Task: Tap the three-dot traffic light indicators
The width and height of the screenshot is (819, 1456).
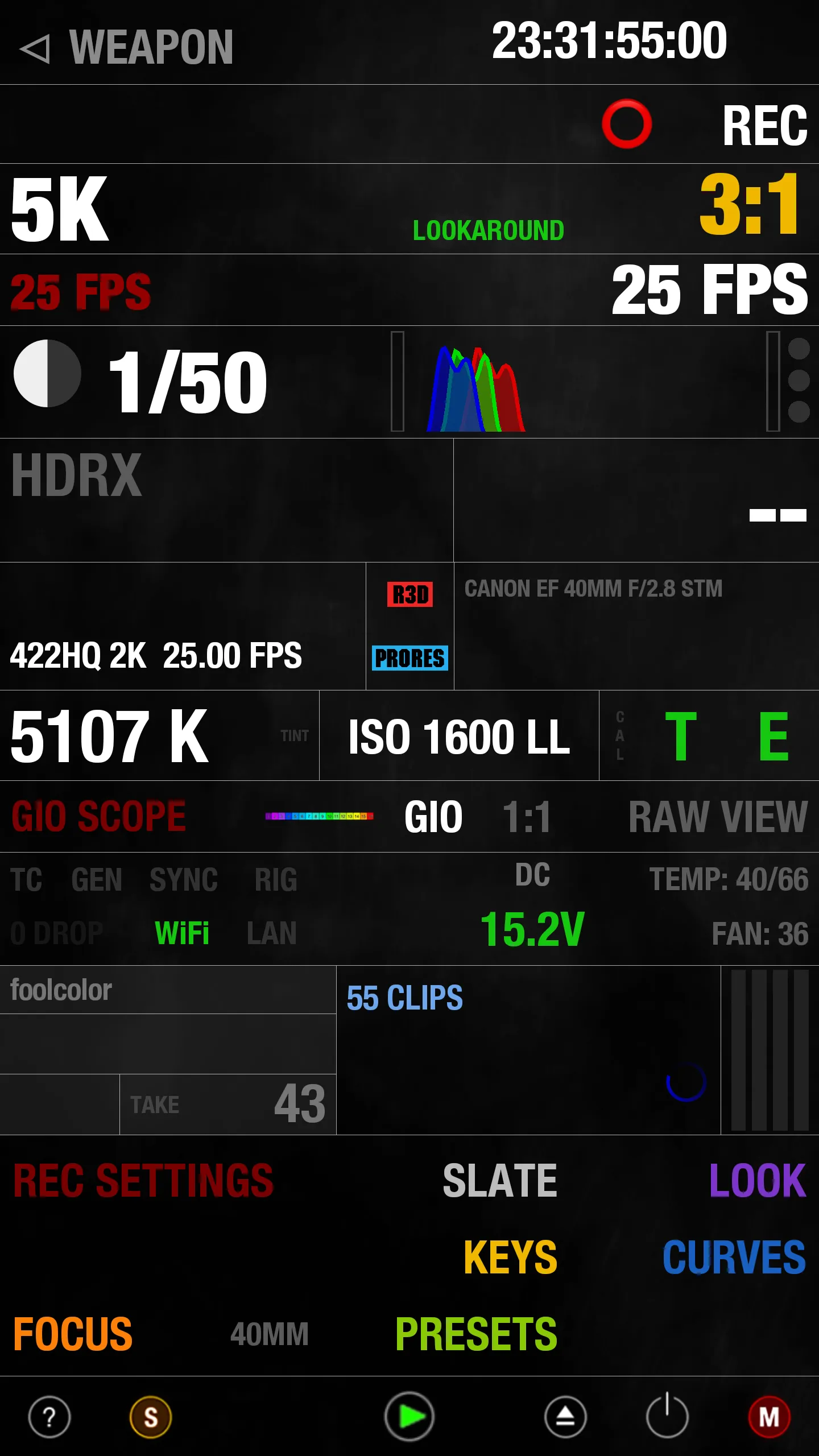Action: pyautogui.click(x=799, y=380)
